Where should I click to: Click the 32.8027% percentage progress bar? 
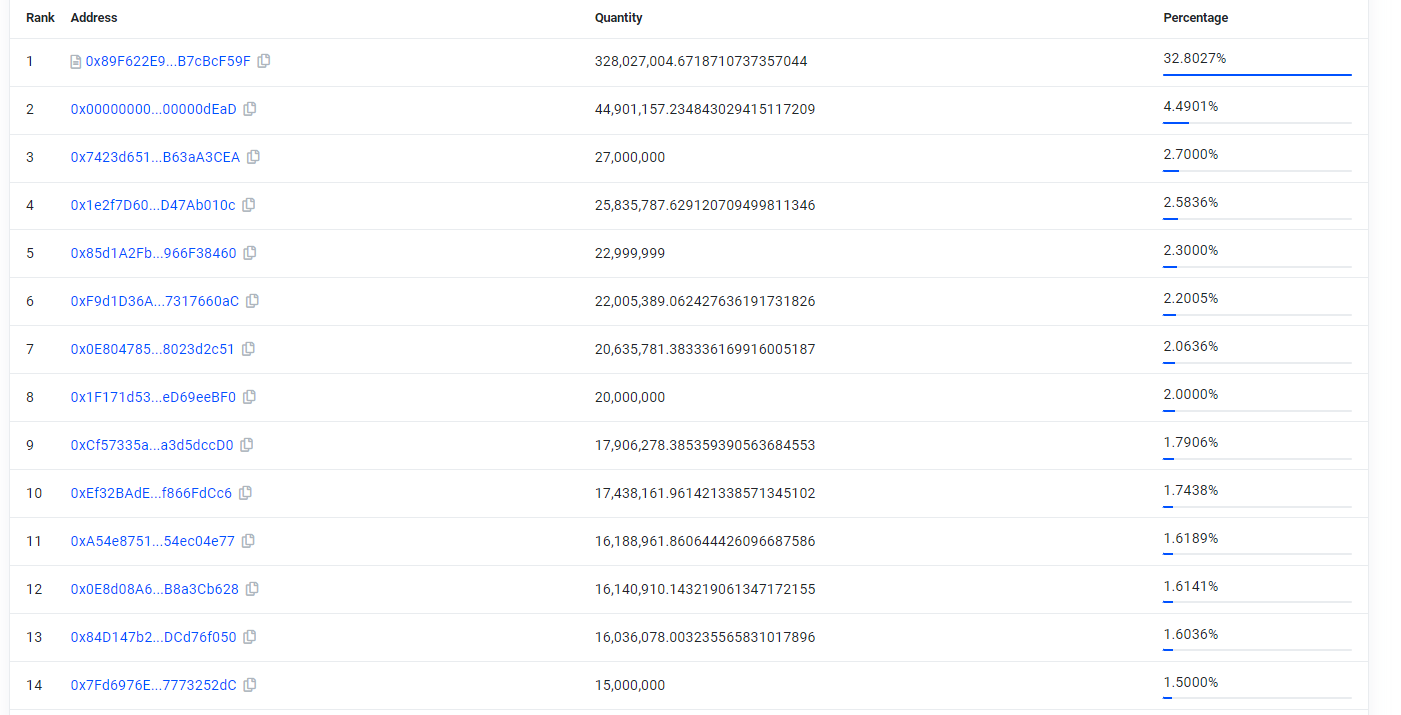pos(1257,75)
